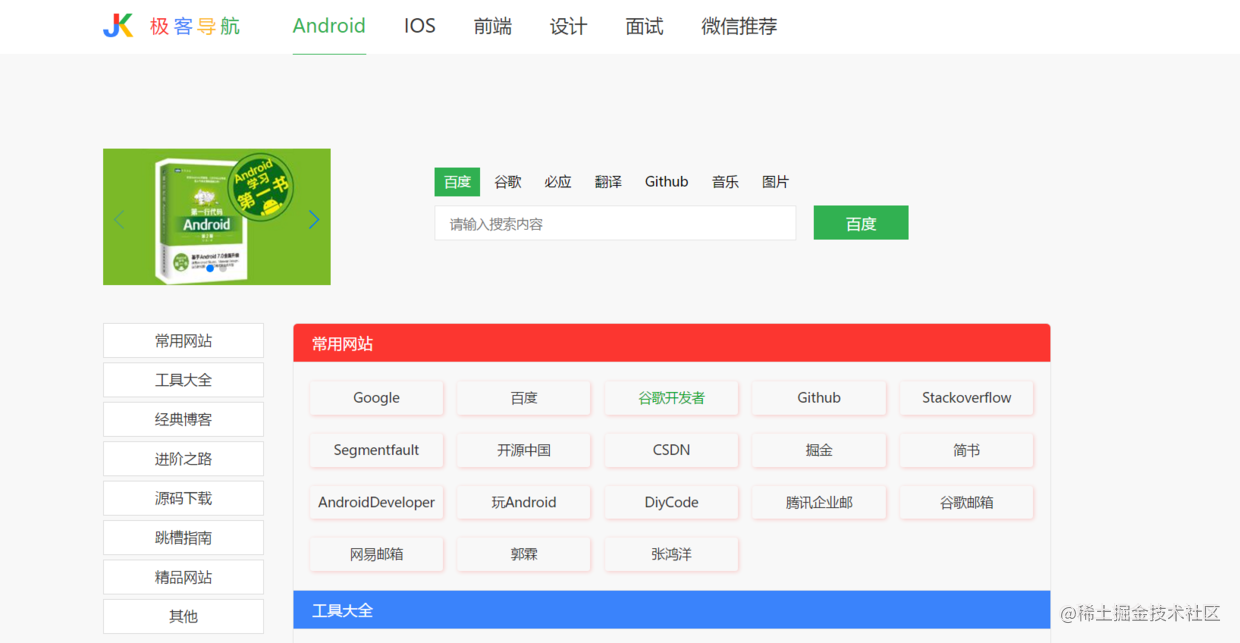Open the Segmentfault link
The height and width of the screenshot is (643, 1240).
(x=376, y=450)
